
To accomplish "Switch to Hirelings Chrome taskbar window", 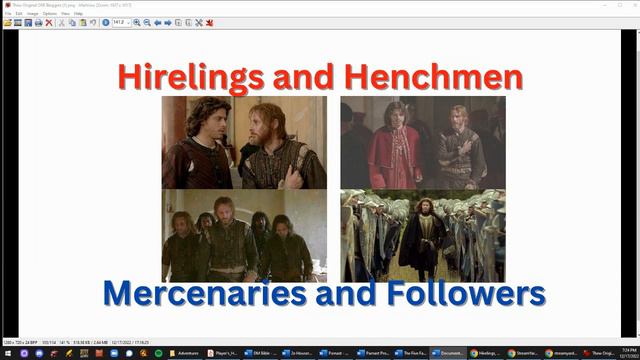I will coord(485,353).
